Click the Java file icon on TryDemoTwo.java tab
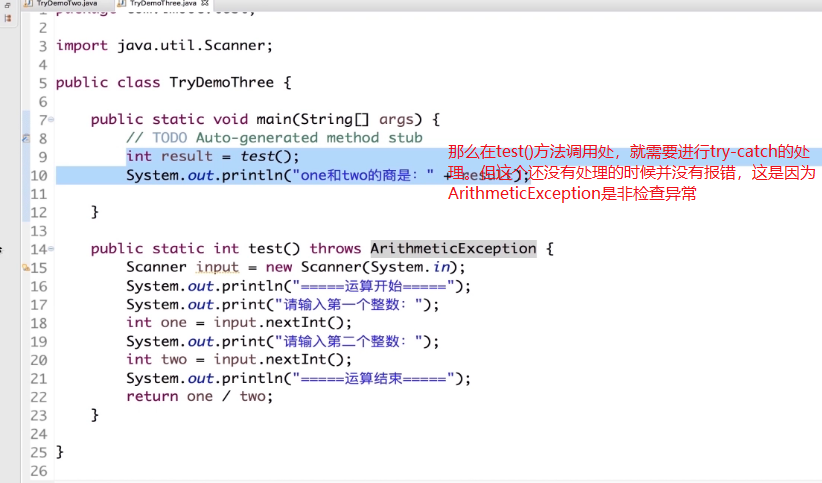 click(x=29, y=3)
